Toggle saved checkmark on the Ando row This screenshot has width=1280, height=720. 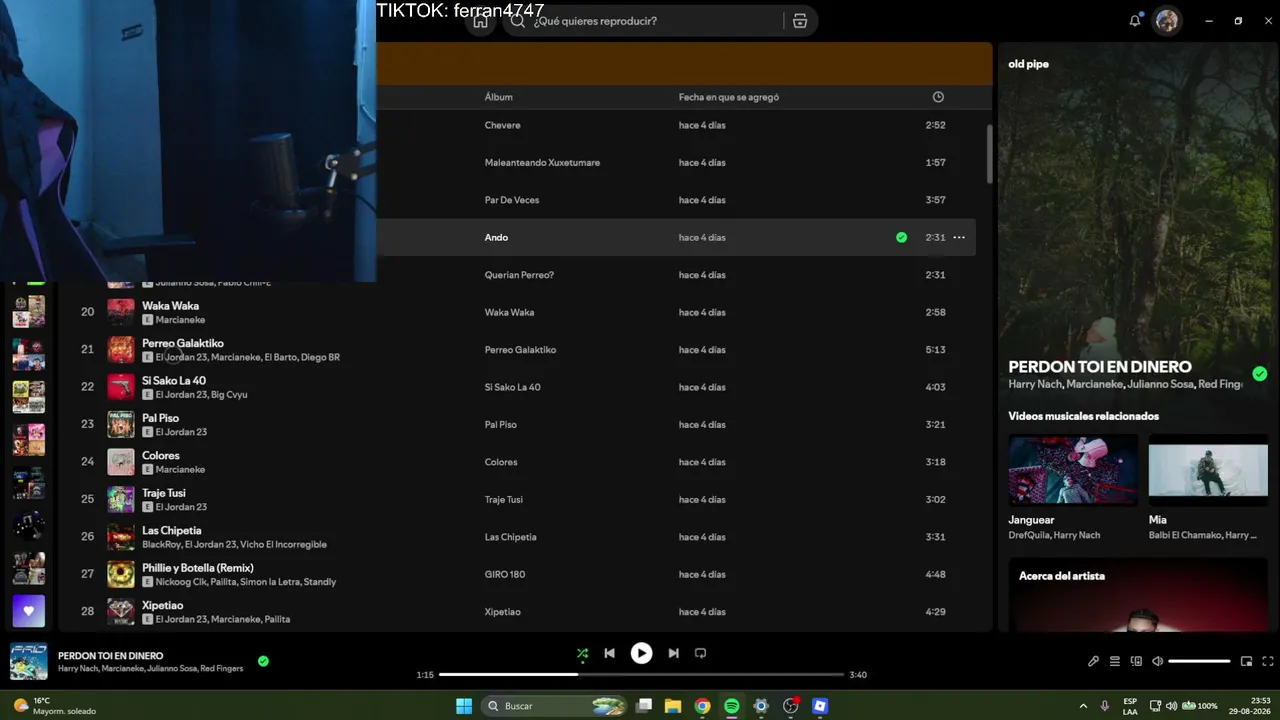pos(902,238)
